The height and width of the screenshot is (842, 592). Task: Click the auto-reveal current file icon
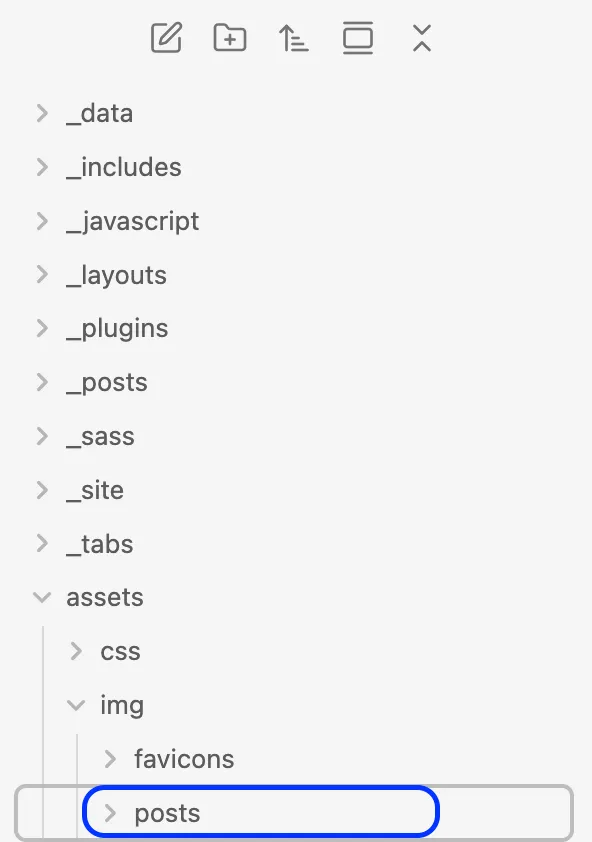tap(358, 38)
